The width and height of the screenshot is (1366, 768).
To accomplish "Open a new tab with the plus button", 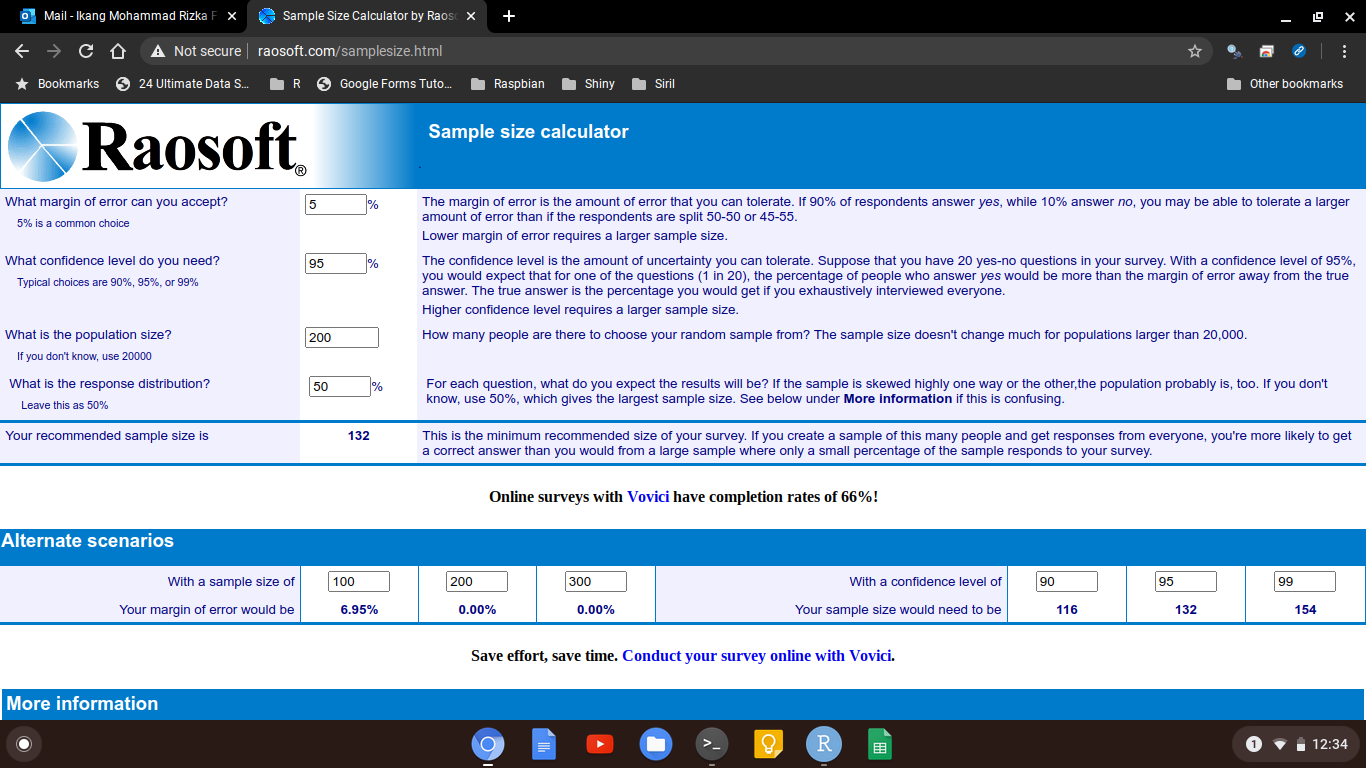I will click(x=509, y=16).
